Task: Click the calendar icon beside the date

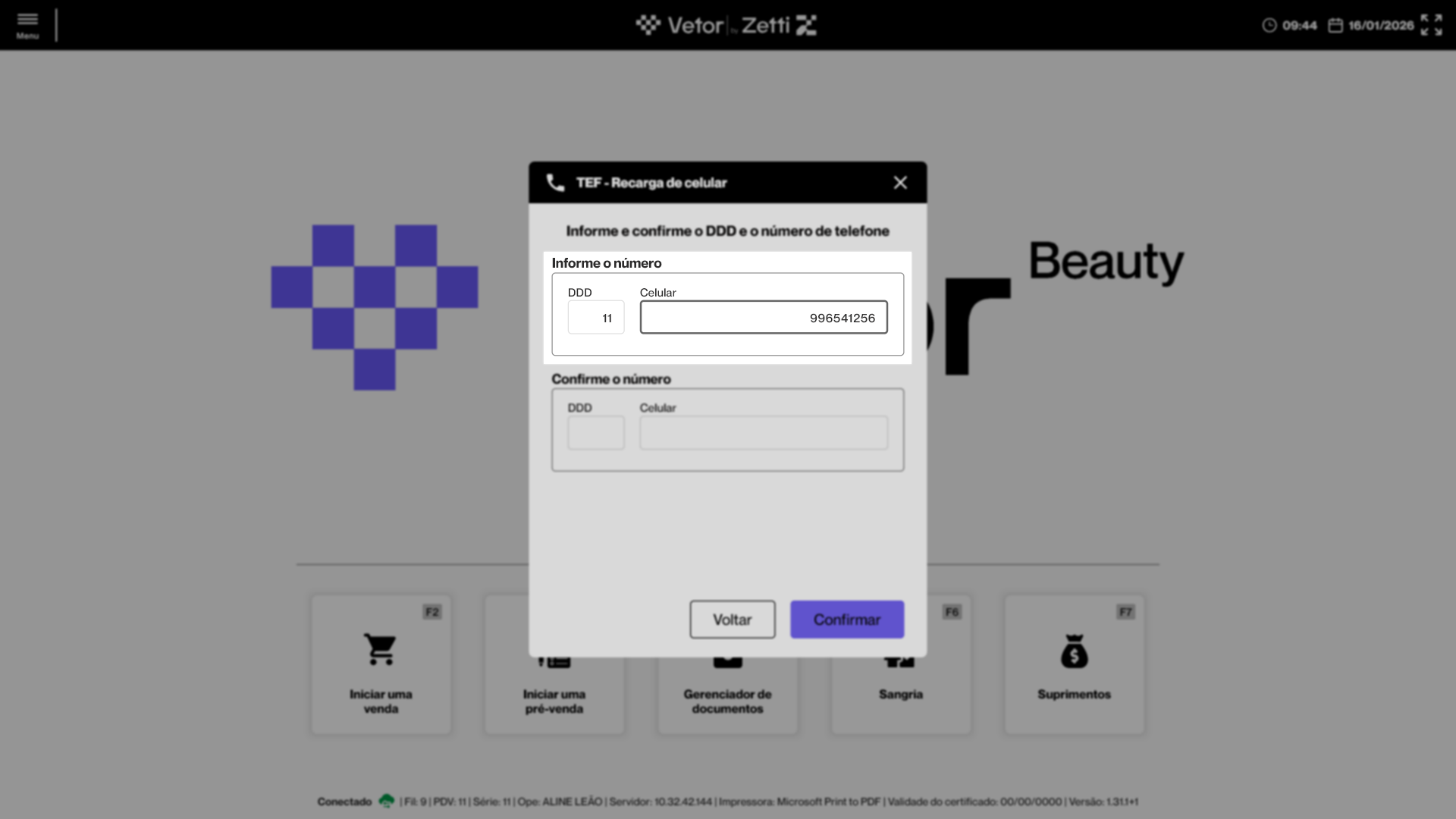Action: [x=1335, y=26]
